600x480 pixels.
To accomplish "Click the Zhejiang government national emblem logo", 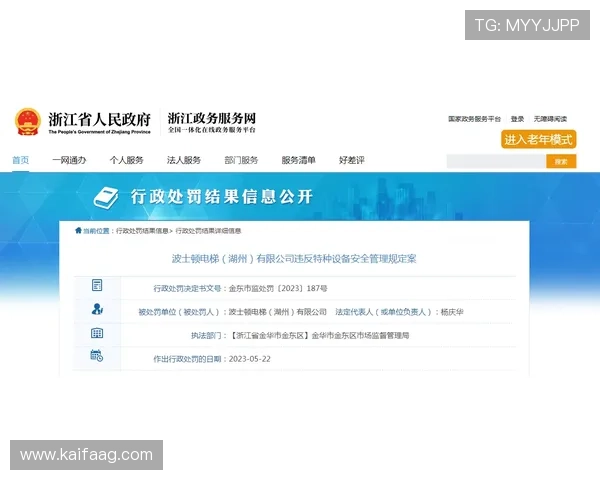I will pyautogui.click(x=28, y=122).
